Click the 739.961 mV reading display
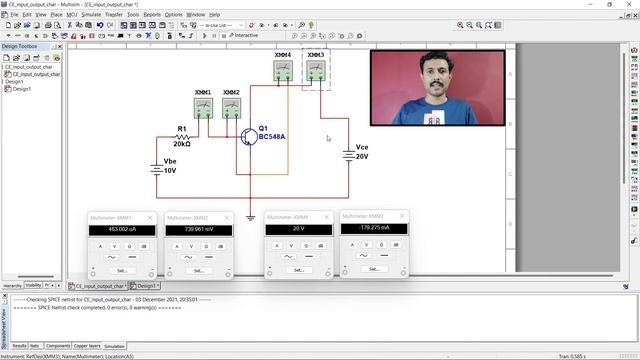The height and width of the screenshot is (360, 640). (199, 230)
